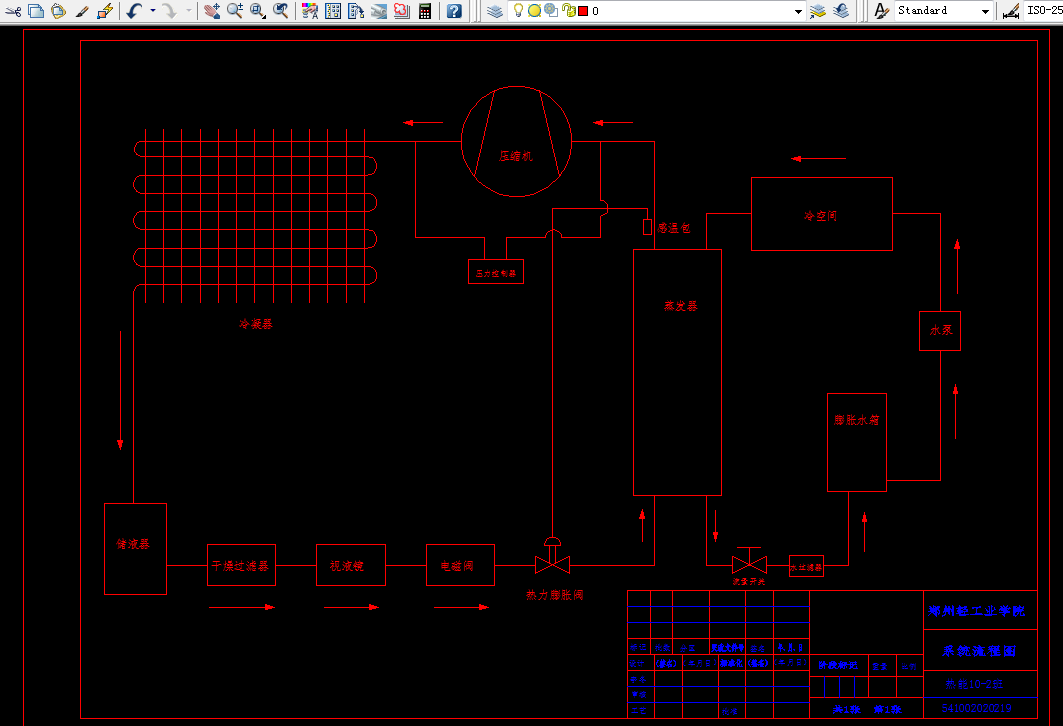
Task: Select the 热力膨胀阀 label
Action: (555, 594)
